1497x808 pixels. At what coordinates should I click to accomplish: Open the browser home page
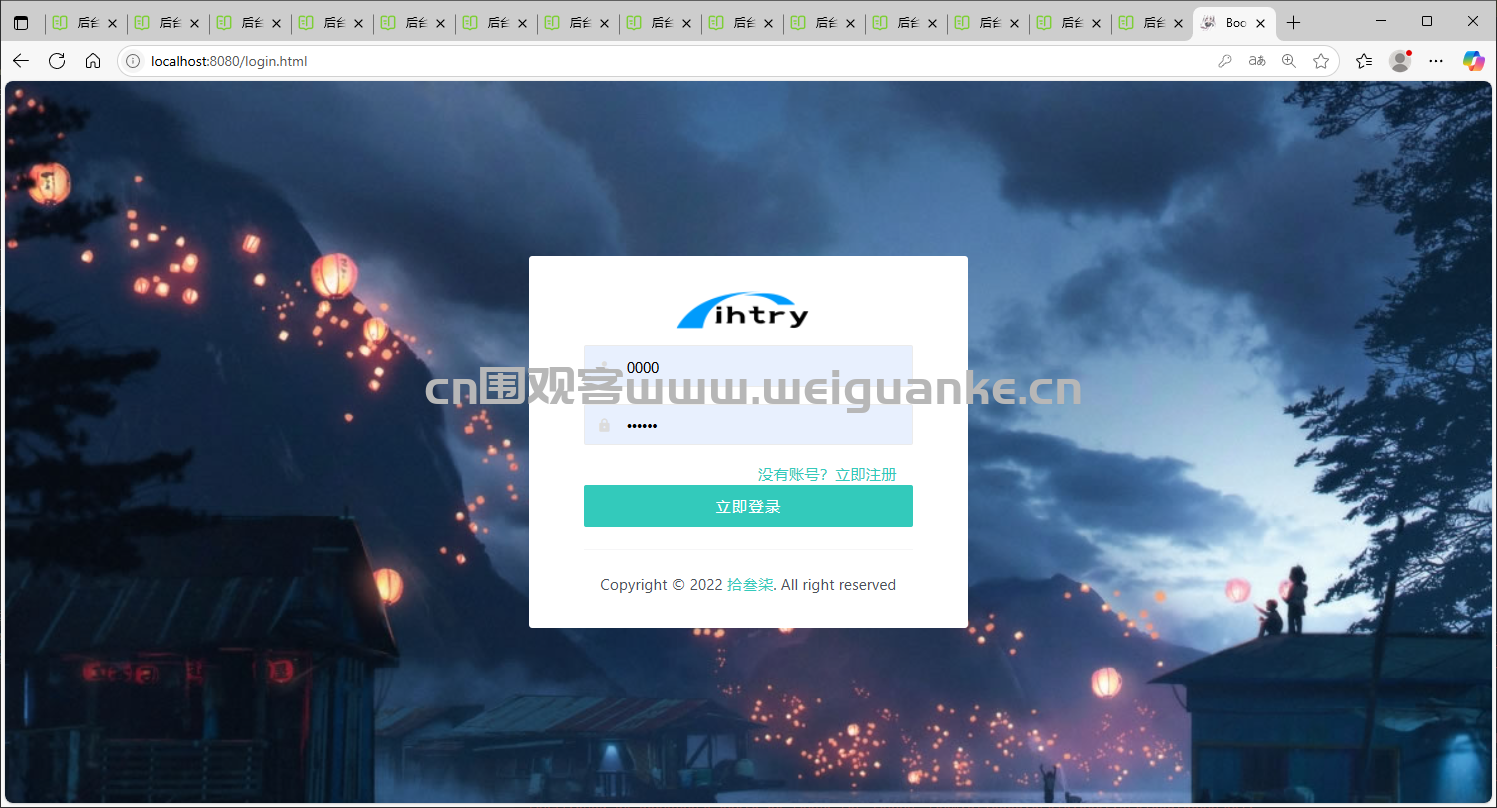coord(93,61)
